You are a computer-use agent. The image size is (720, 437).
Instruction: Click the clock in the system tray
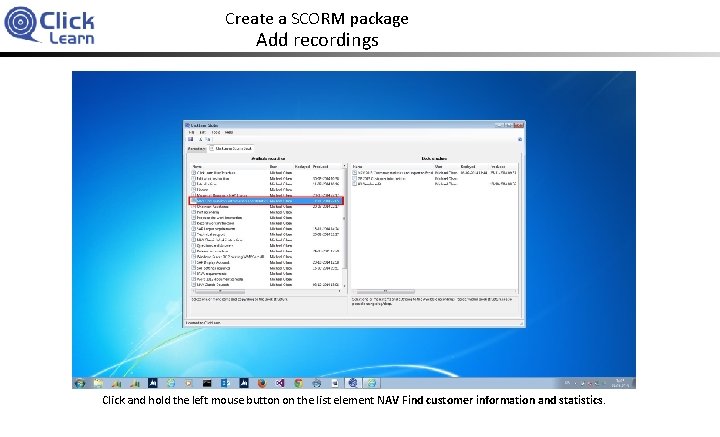[619, 383]
